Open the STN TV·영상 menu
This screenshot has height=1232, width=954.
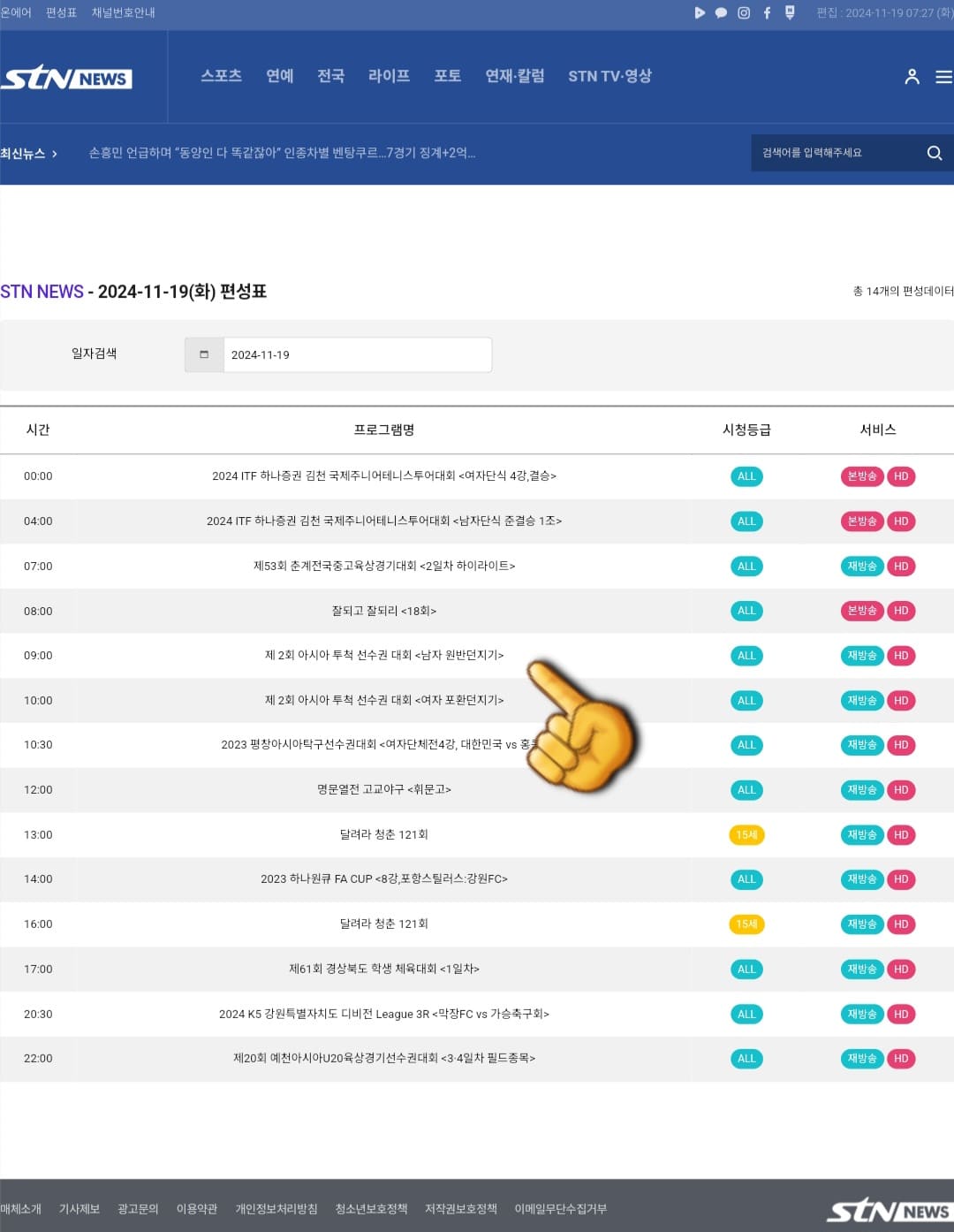tap(608, 76)
